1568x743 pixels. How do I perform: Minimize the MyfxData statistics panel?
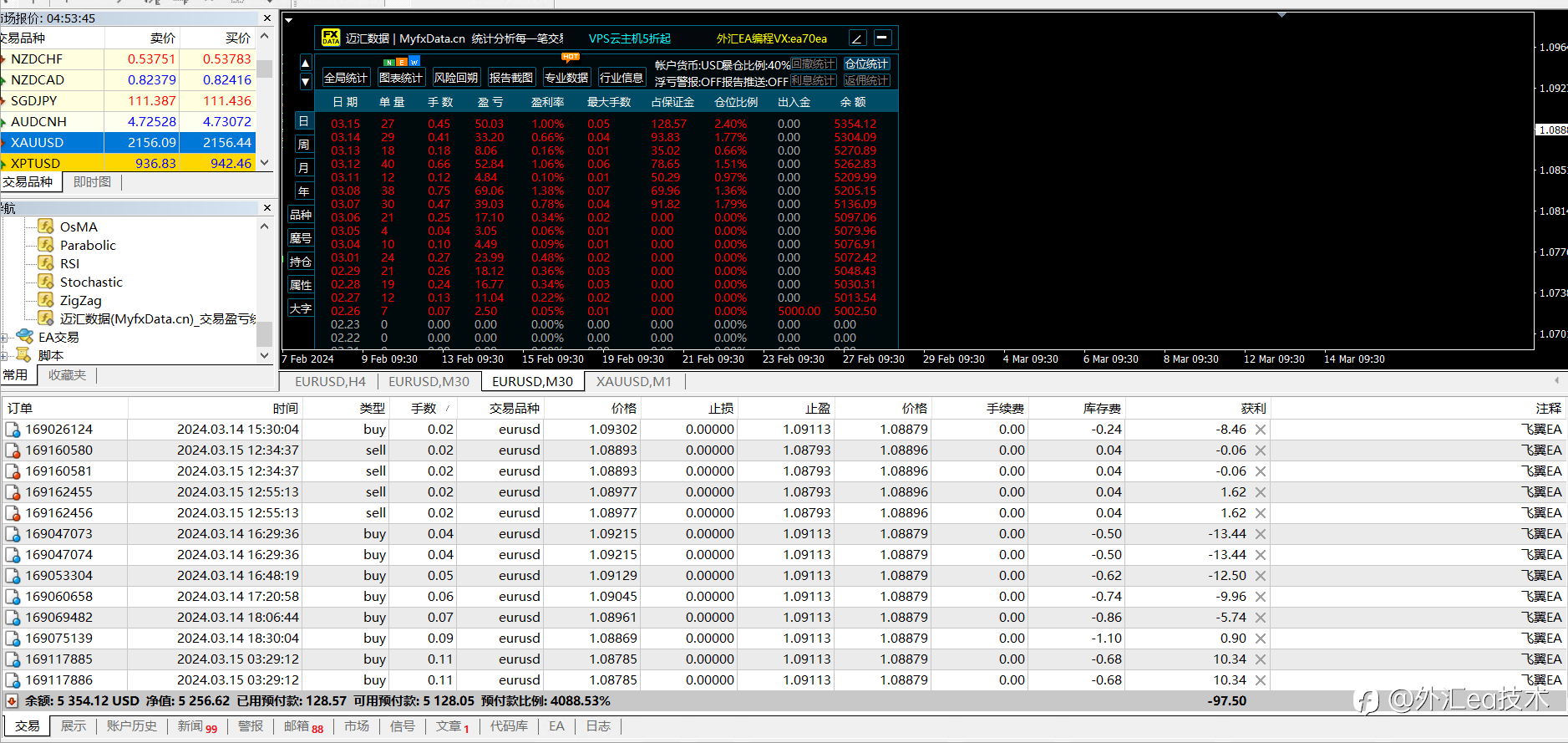click(x=883, y=38)
